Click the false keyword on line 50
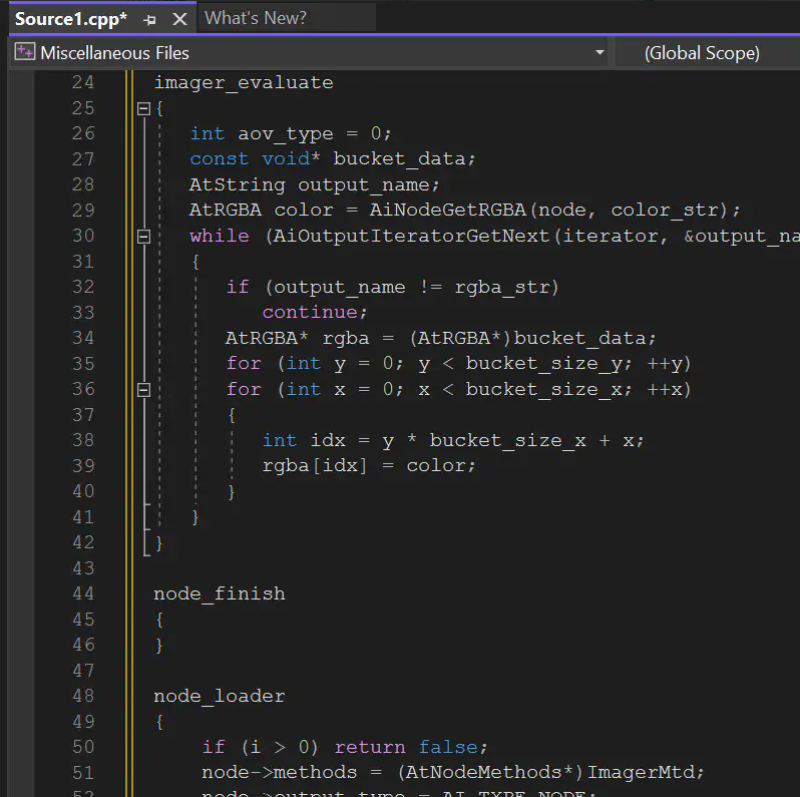The width and height of the screenshot is (800, 797). (x=448, y=748)
